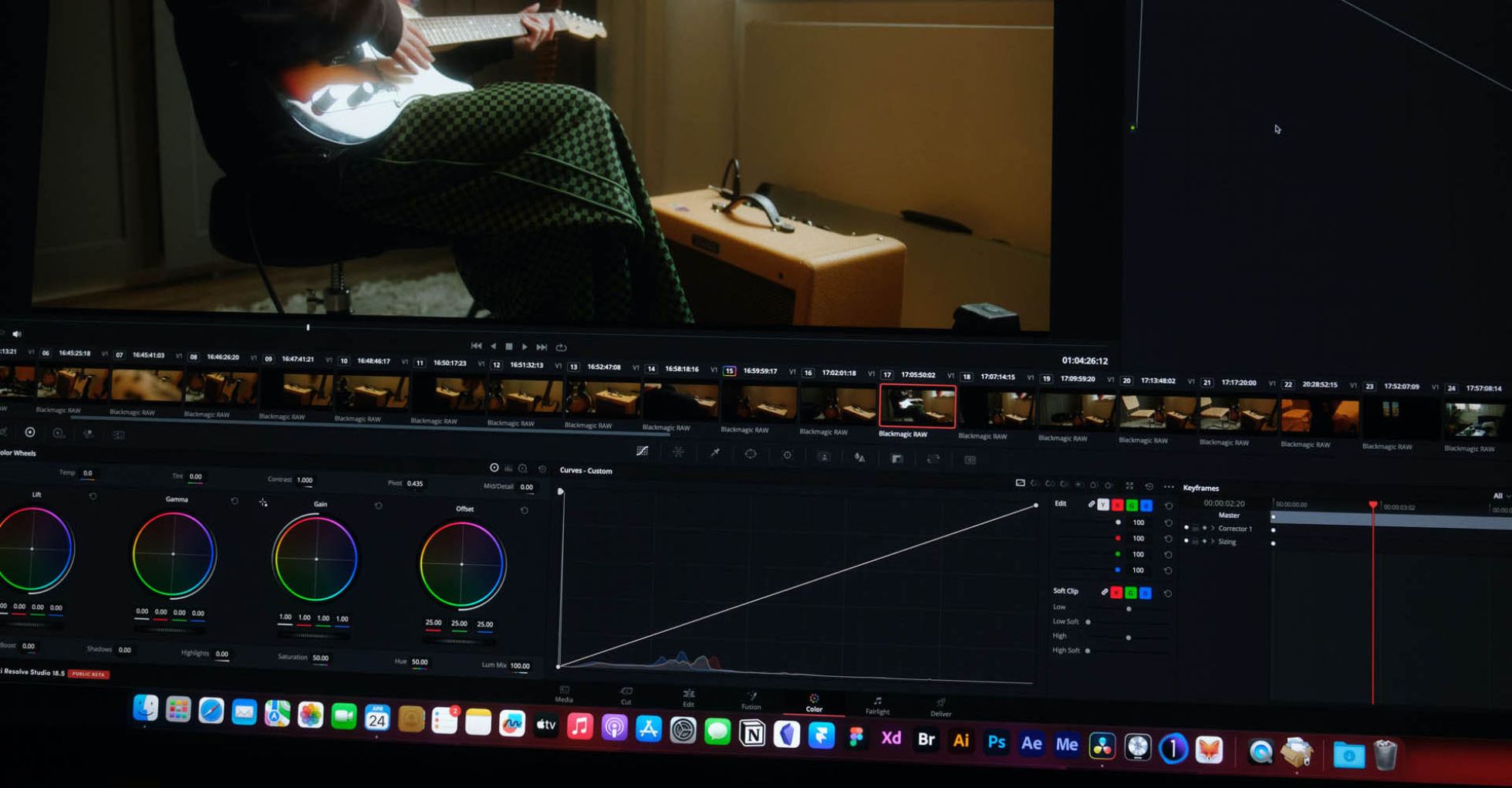Reset all curves in palette
Viewport: 1512px width, 788px height.
(1149, 486)
